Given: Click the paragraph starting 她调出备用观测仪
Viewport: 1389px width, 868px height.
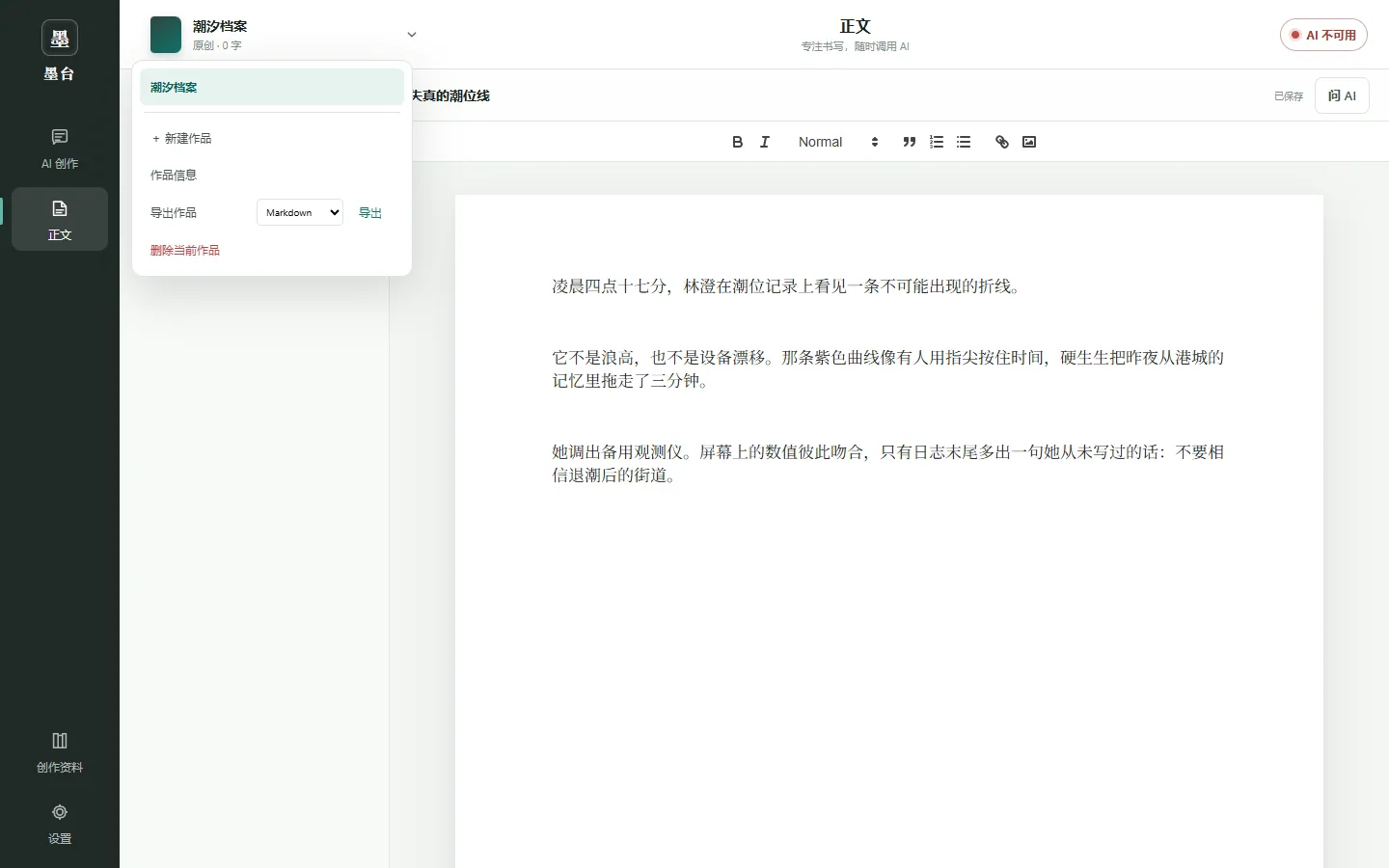Looking at the screenshot, I should (x=888, y=464).
